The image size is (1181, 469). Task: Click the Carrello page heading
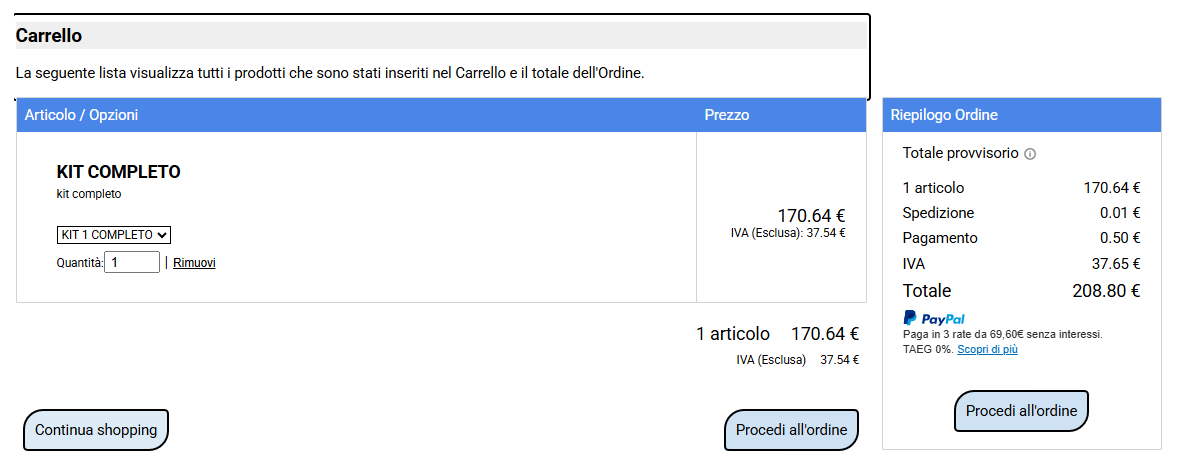click(x=49, y=36)
